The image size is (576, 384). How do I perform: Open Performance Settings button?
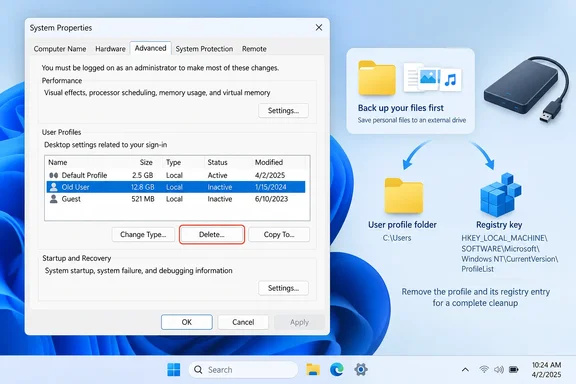click(283, 111)
